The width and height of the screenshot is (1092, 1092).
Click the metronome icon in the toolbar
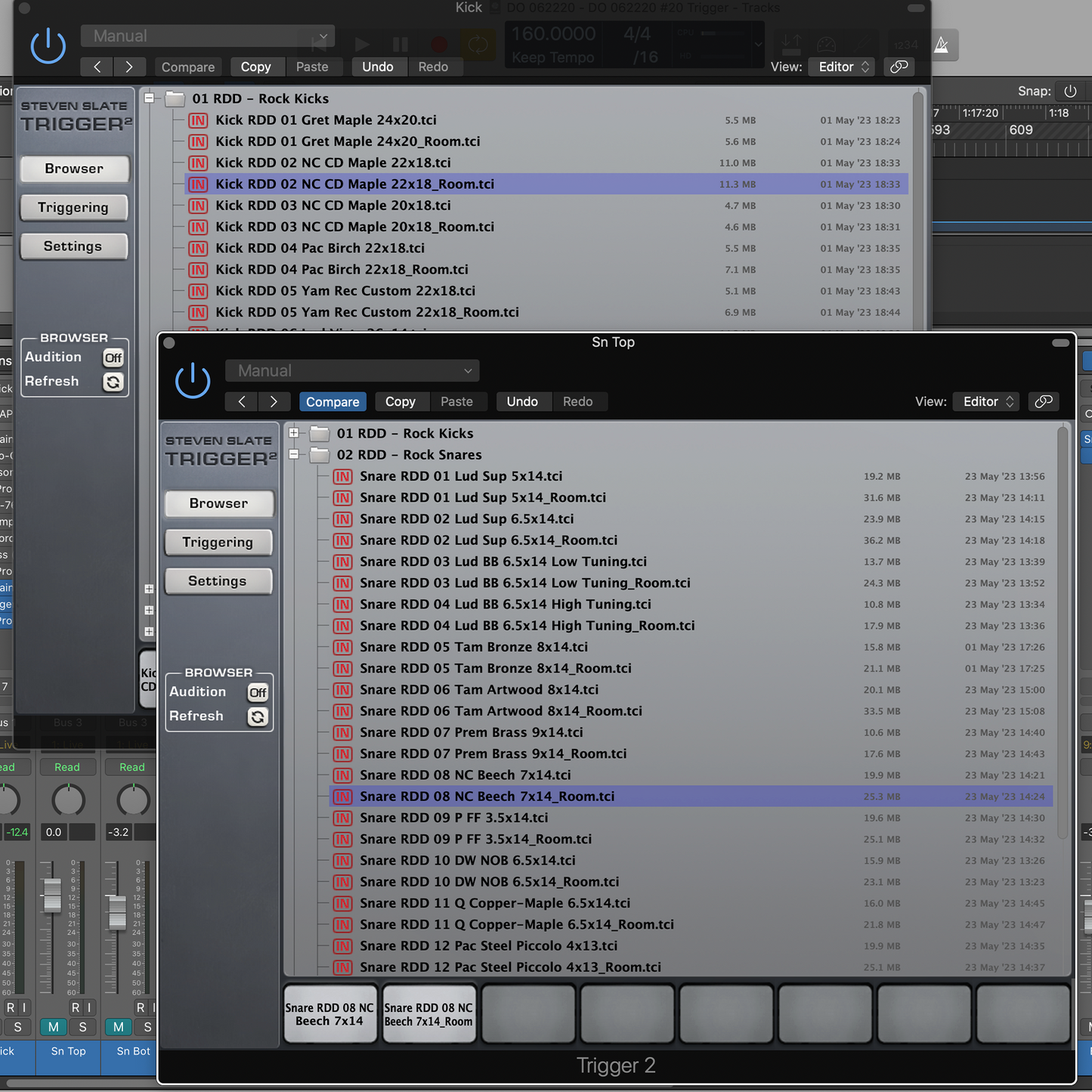point(942,45)
